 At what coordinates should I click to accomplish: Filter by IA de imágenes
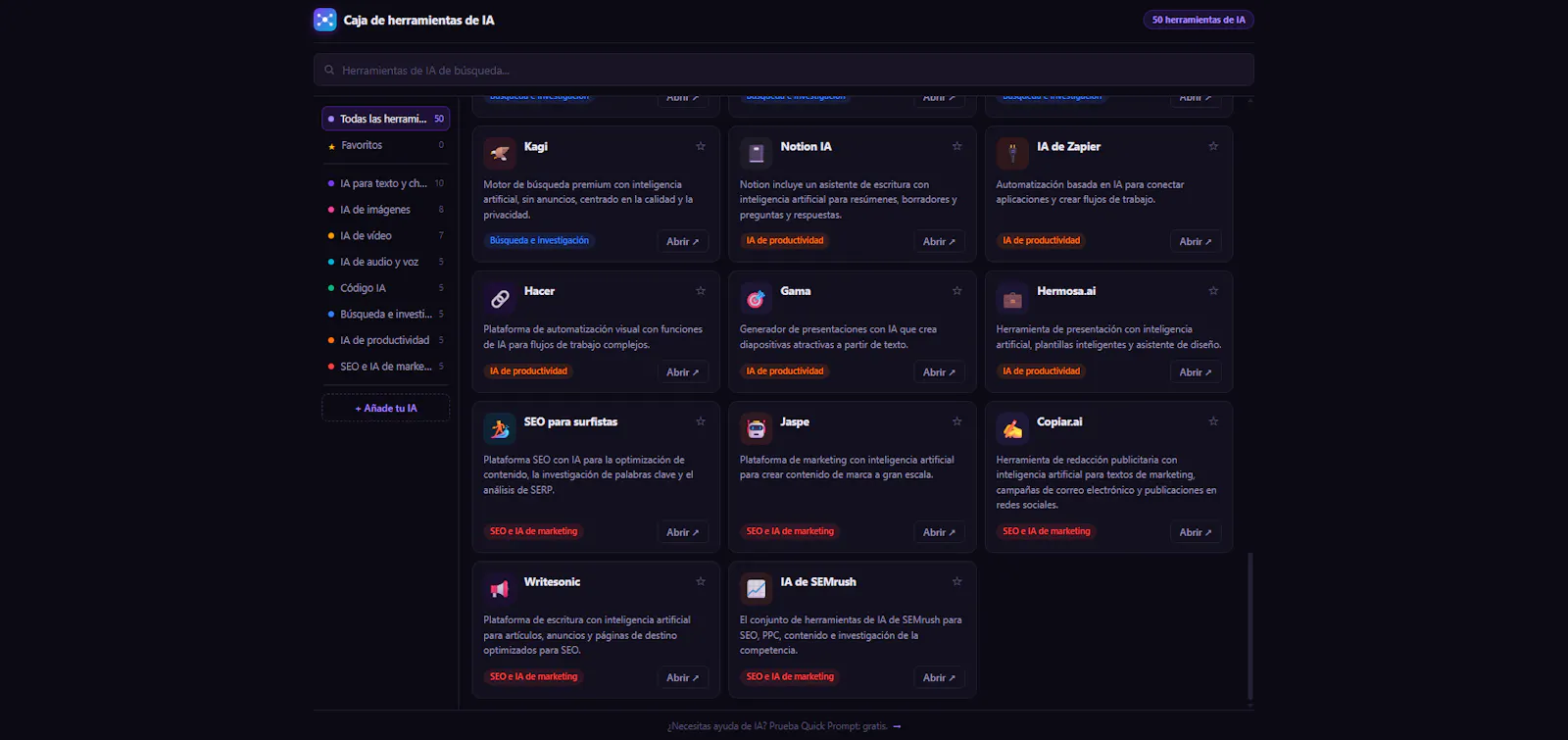point(386,210)
